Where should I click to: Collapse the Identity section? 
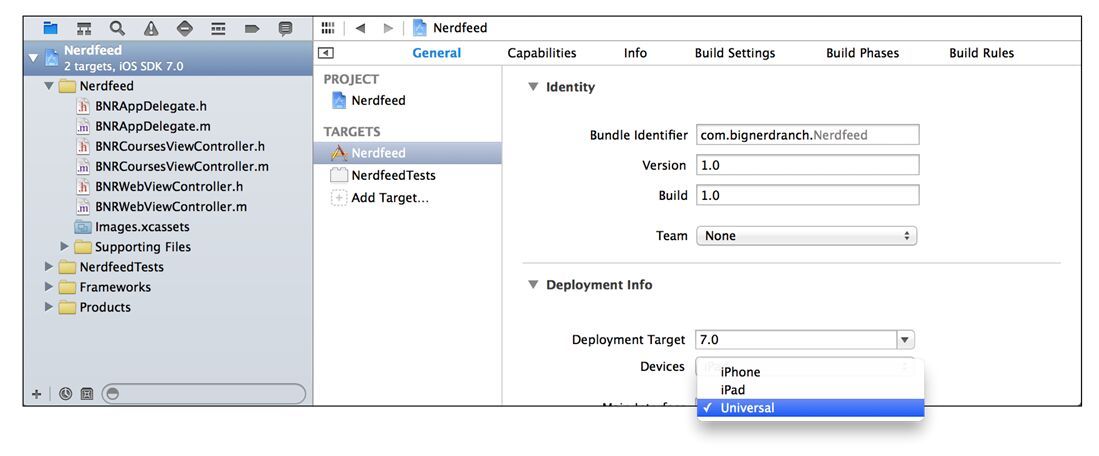tap(533, 87)
